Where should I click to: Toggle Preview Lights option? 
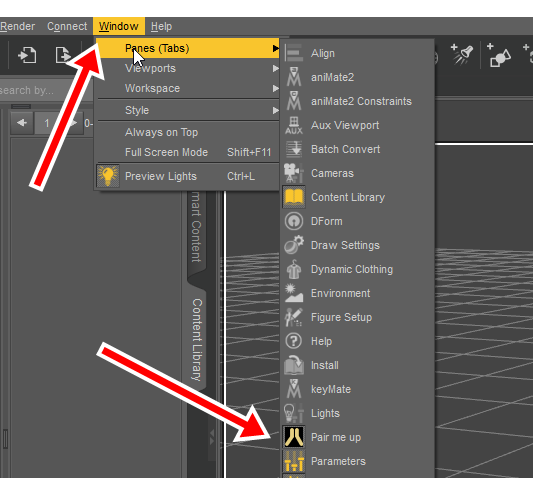point(188,176)
